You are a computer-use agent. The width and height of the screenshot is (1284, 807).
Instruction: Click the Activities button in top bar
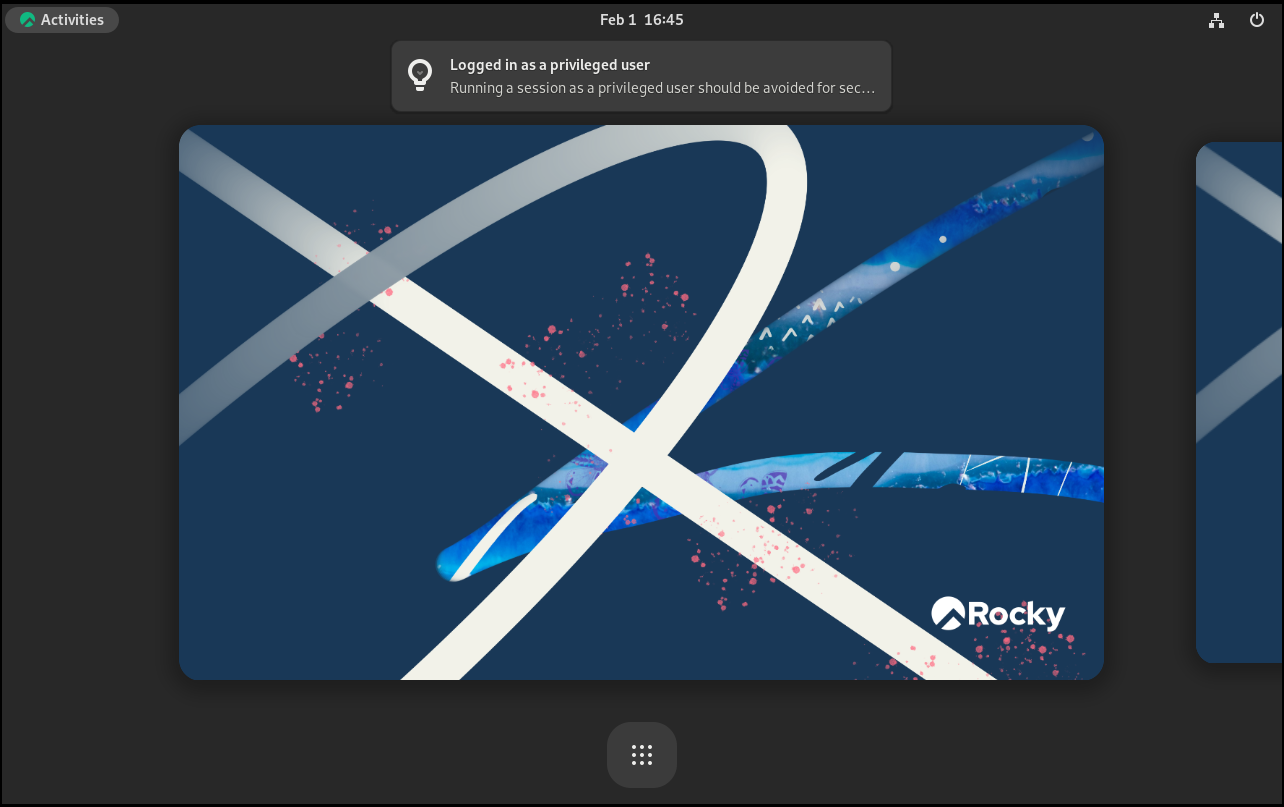click(62, 20)
